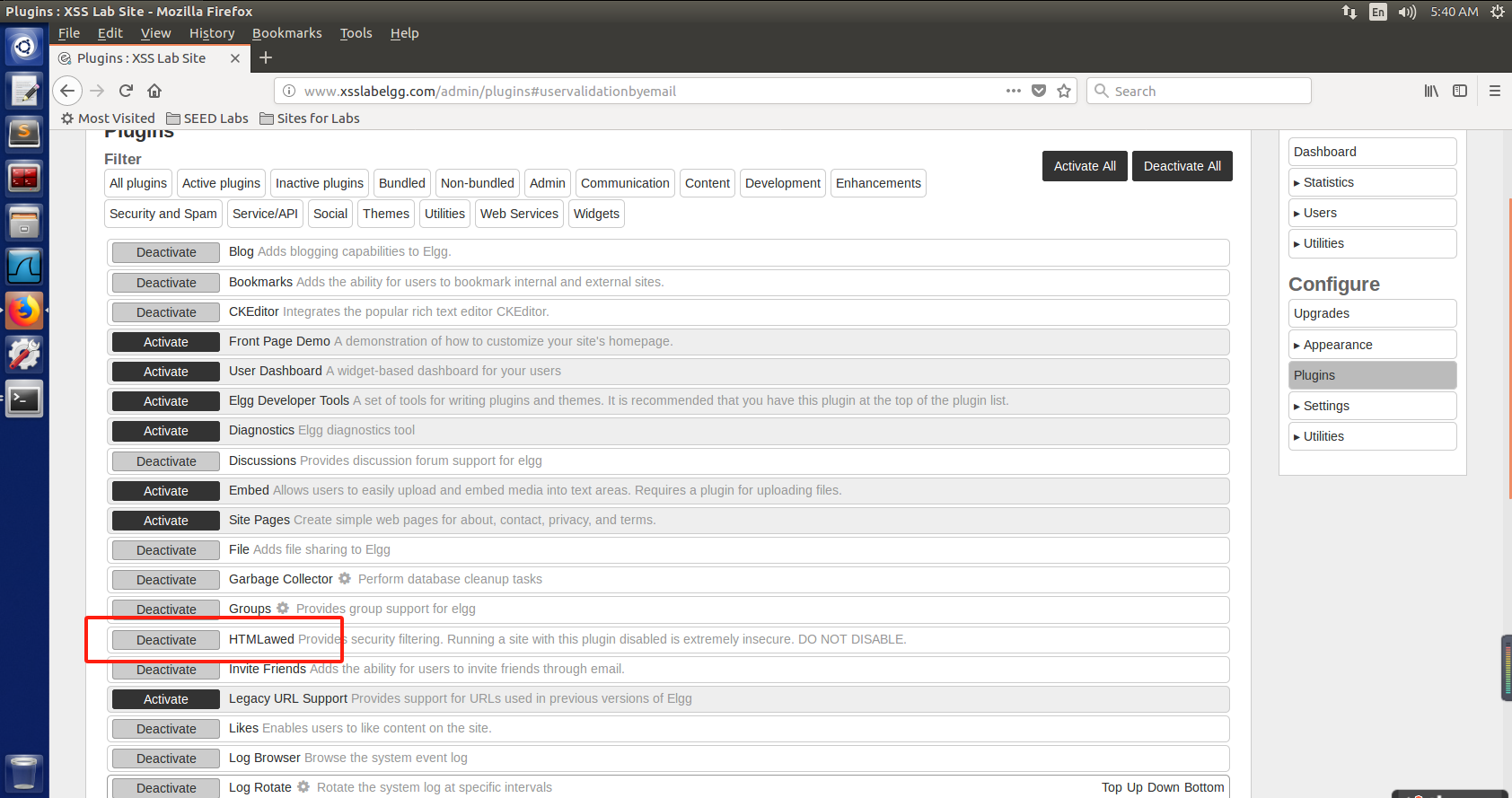Image resolution: width=1512 pixels, height=798 pixels.
Task: Toggle the sidebar view
Action: (x=1460, y=91)
